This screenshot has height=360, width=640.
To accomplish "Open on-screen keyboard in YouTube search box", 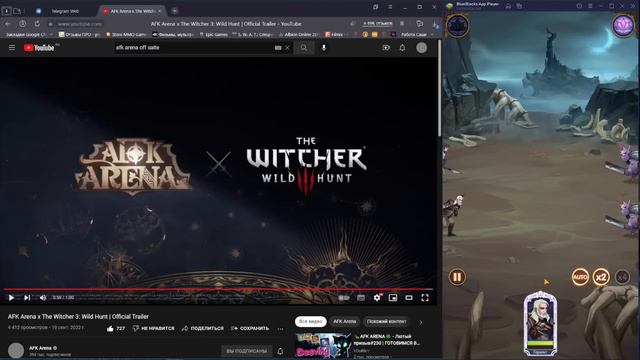I will 278,48.
